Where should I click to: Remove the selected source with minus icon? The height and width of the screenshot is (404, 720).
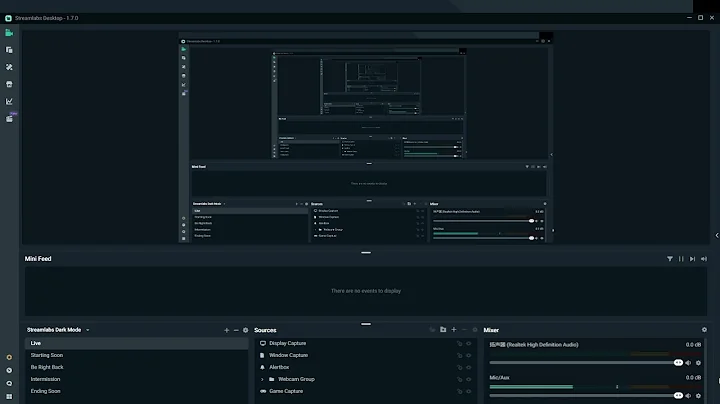[x=464, y=330]
